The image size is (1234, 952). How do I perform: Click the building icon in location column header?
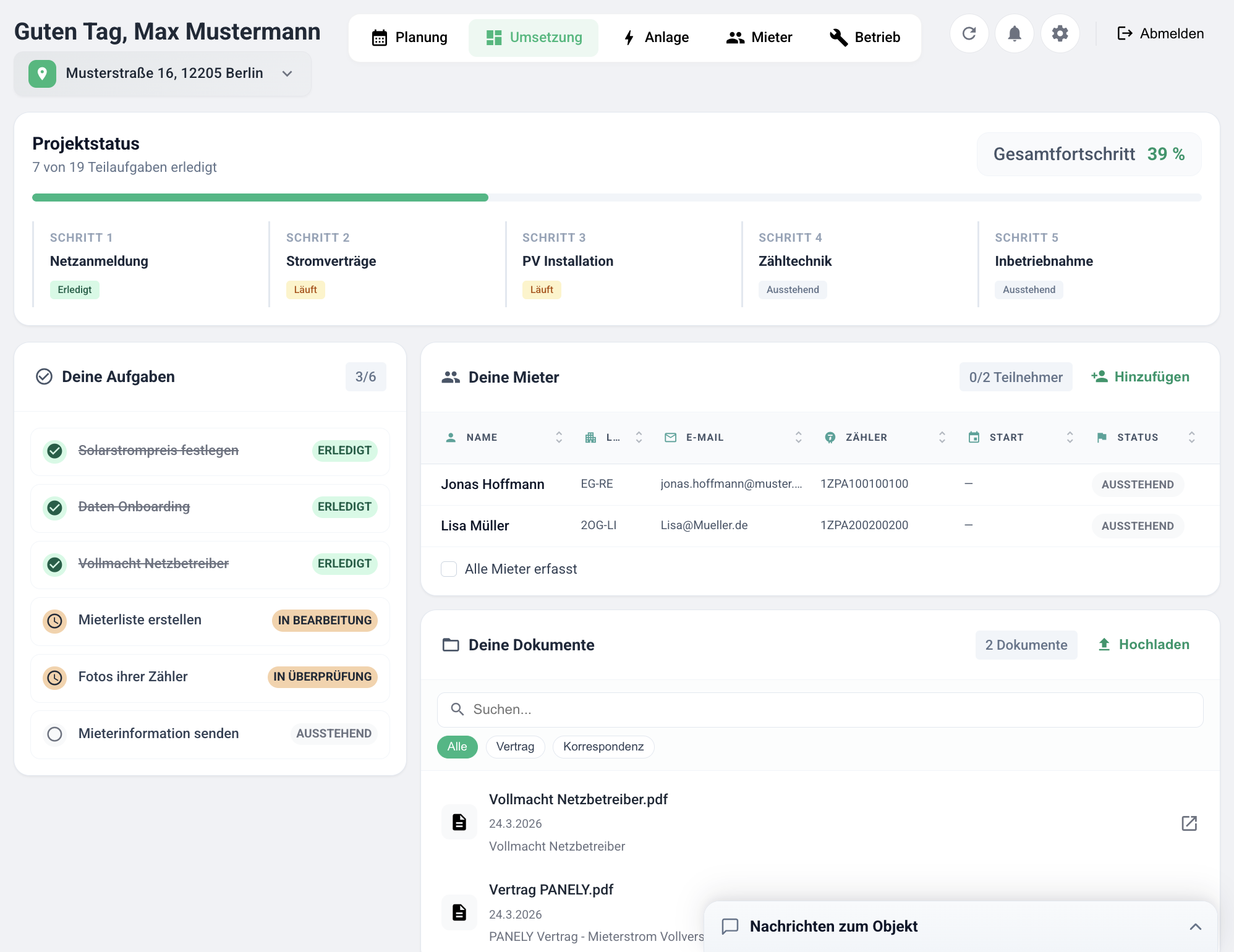590,438
